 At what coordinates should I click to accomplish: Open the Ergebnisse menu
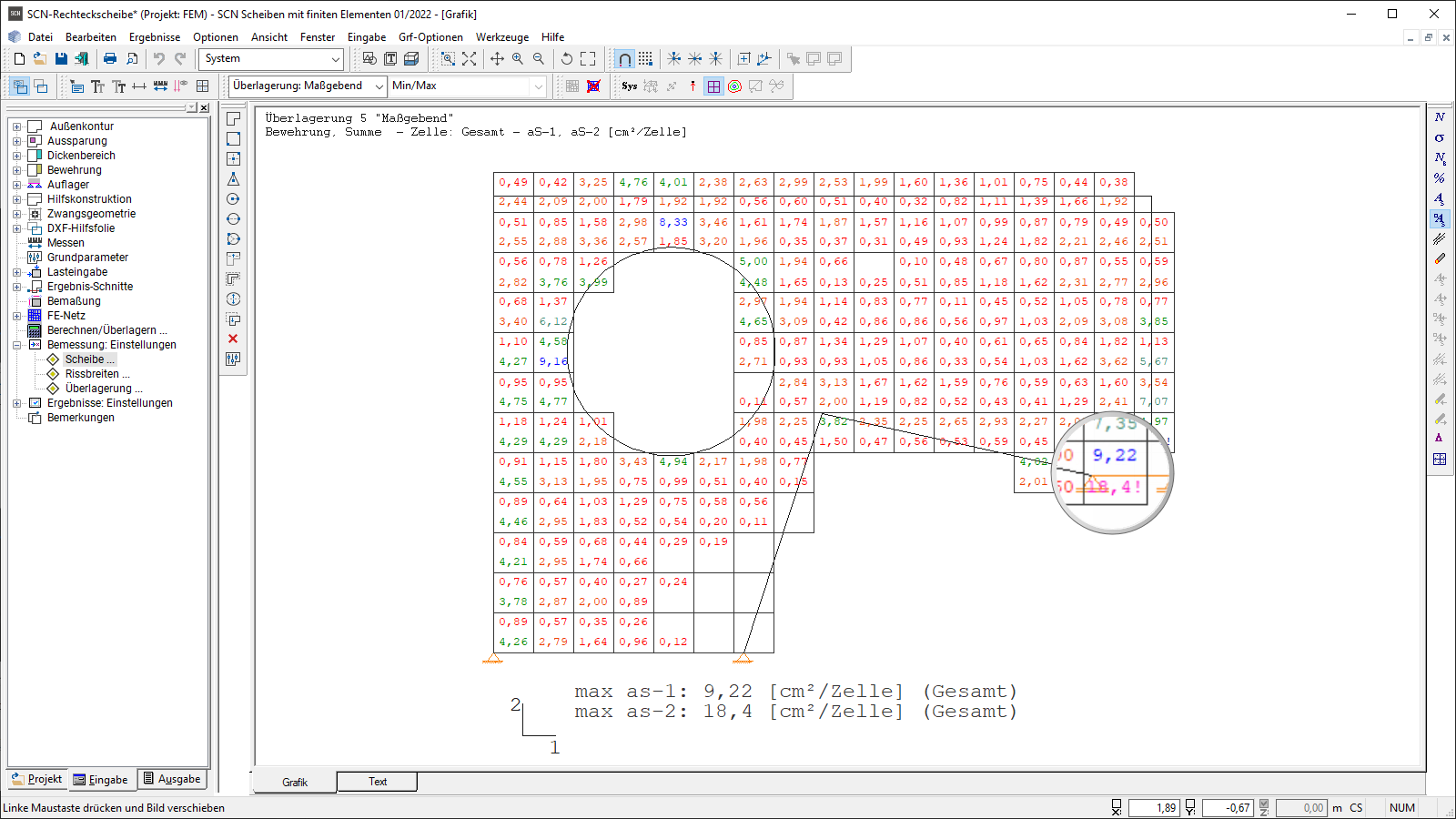pos(155,37)
